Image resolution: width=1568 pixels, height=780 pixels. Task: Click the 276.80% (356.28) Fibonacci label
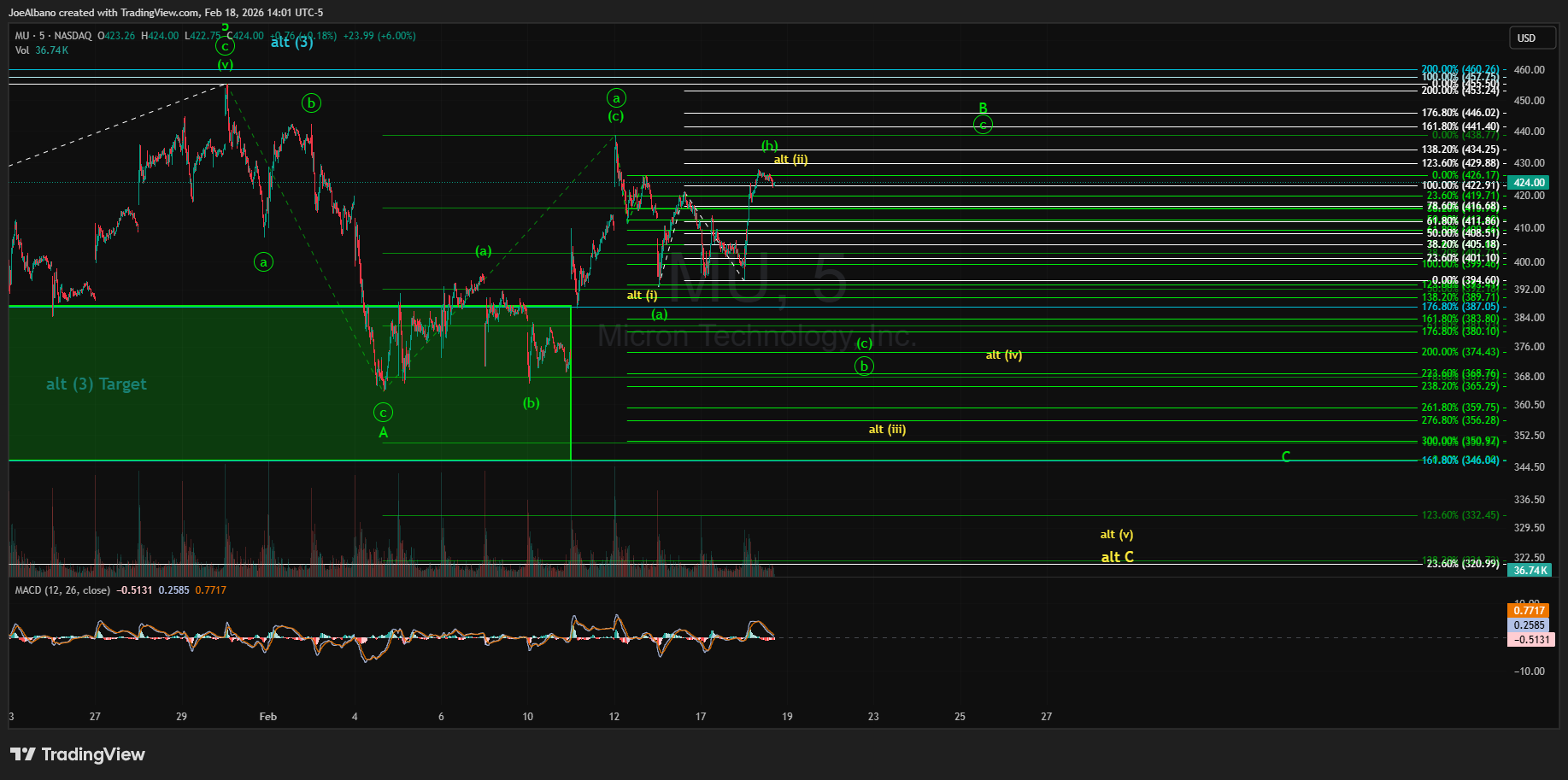point(1460,420)
